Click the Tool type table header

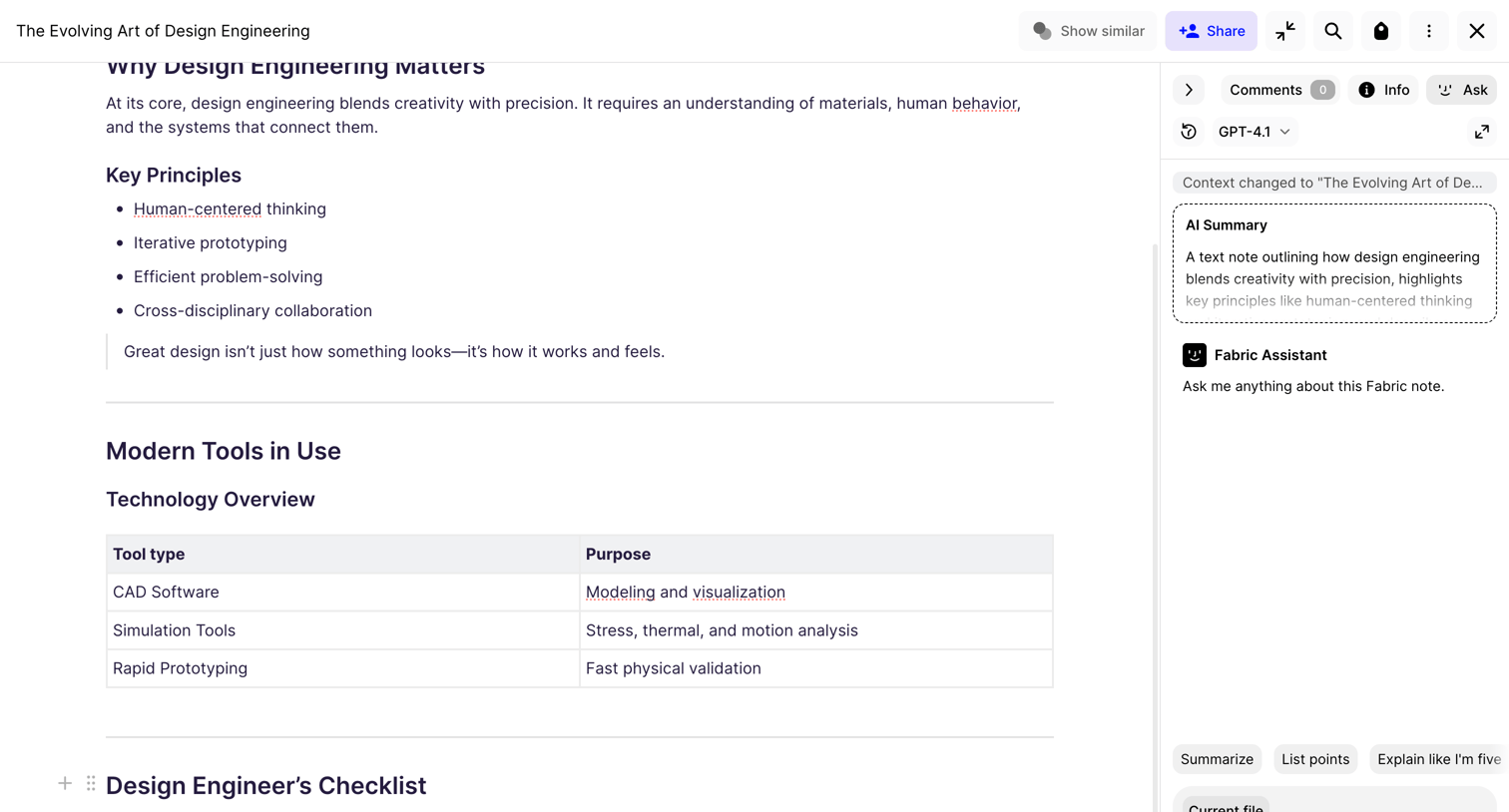point(343,555)
